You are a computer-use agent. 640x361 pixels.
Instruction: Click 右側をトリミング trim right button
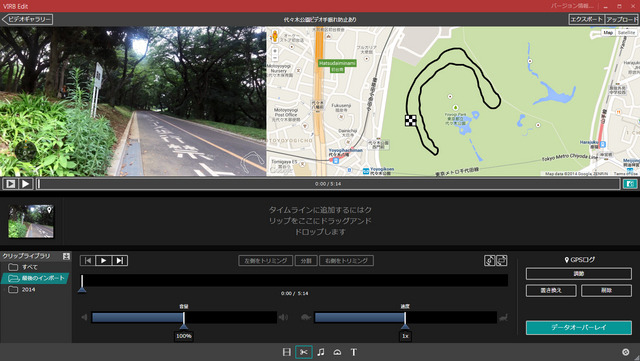346,261
